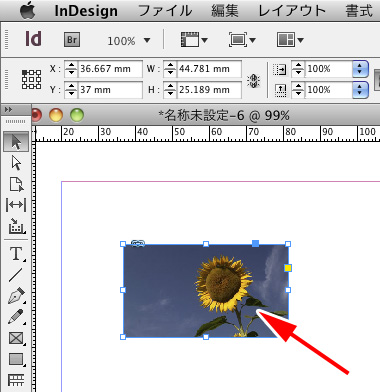The width and height of the screenshot is (380, 392).
Task: Click the yellow live corners square
Action: pos(288,268)
